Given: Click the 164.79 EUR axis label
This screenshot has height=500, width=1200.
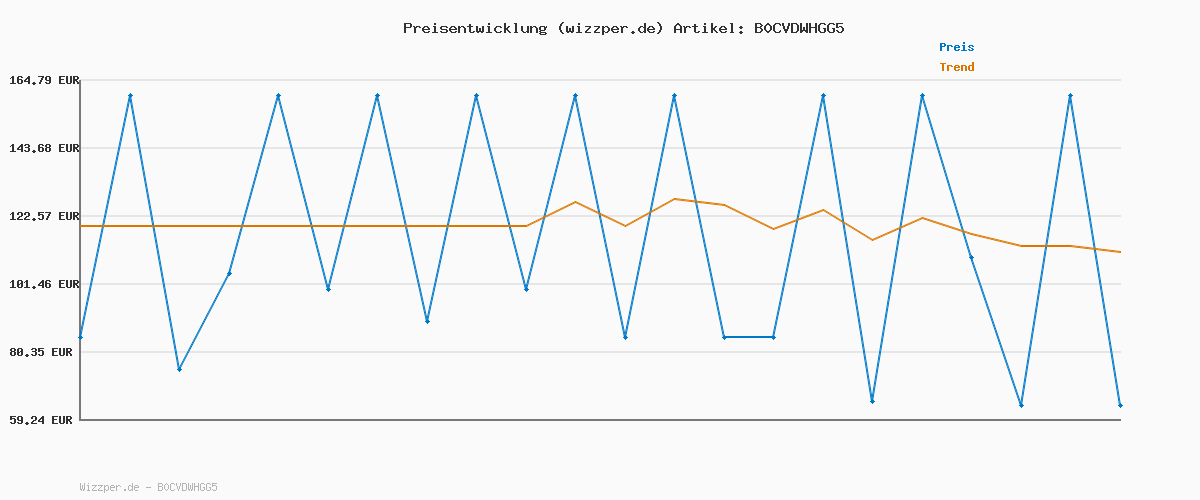Looking at the screenshot, I should (43, 80).
